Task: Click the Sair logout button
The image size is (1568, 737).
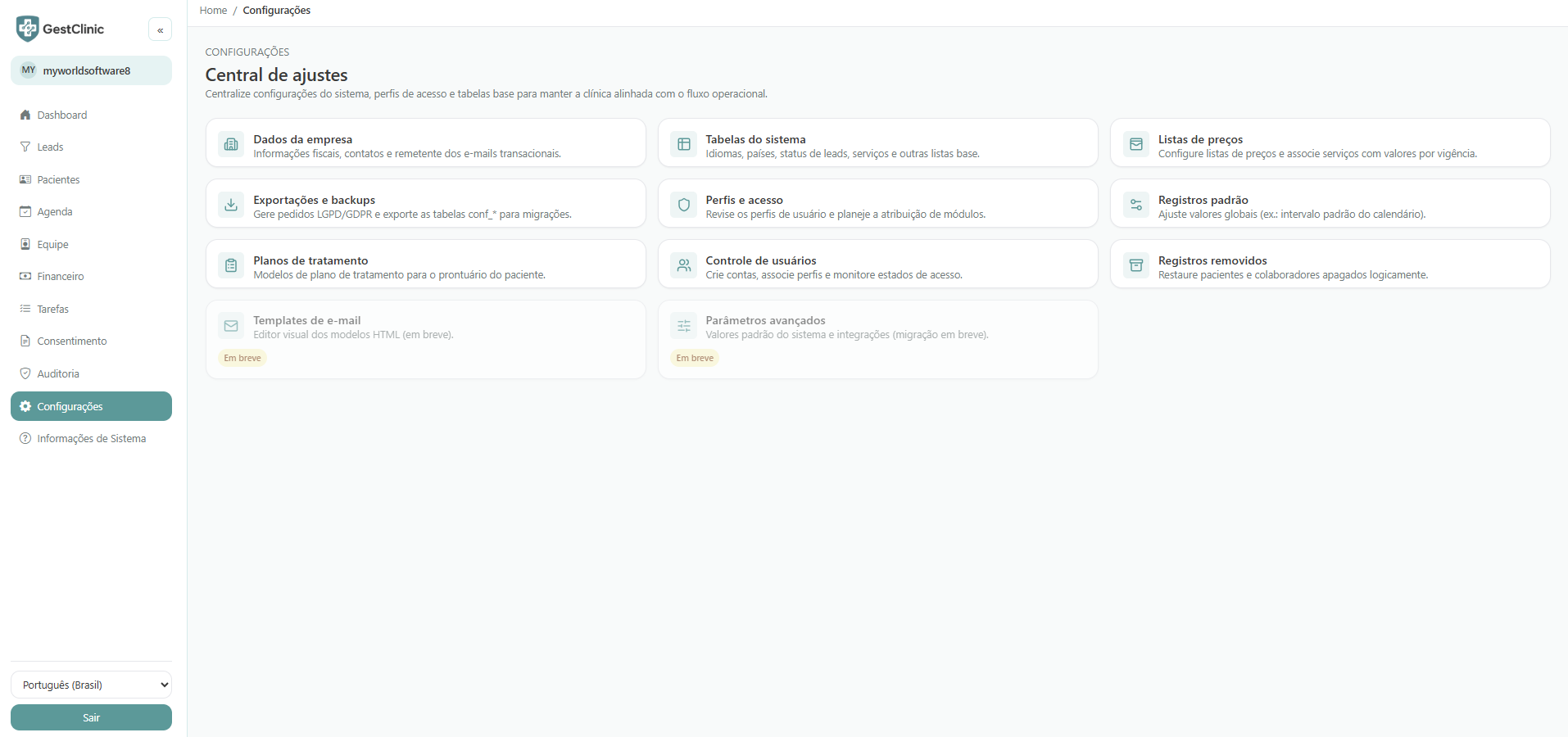Action: pyautogui.click(x=91, y=717)
